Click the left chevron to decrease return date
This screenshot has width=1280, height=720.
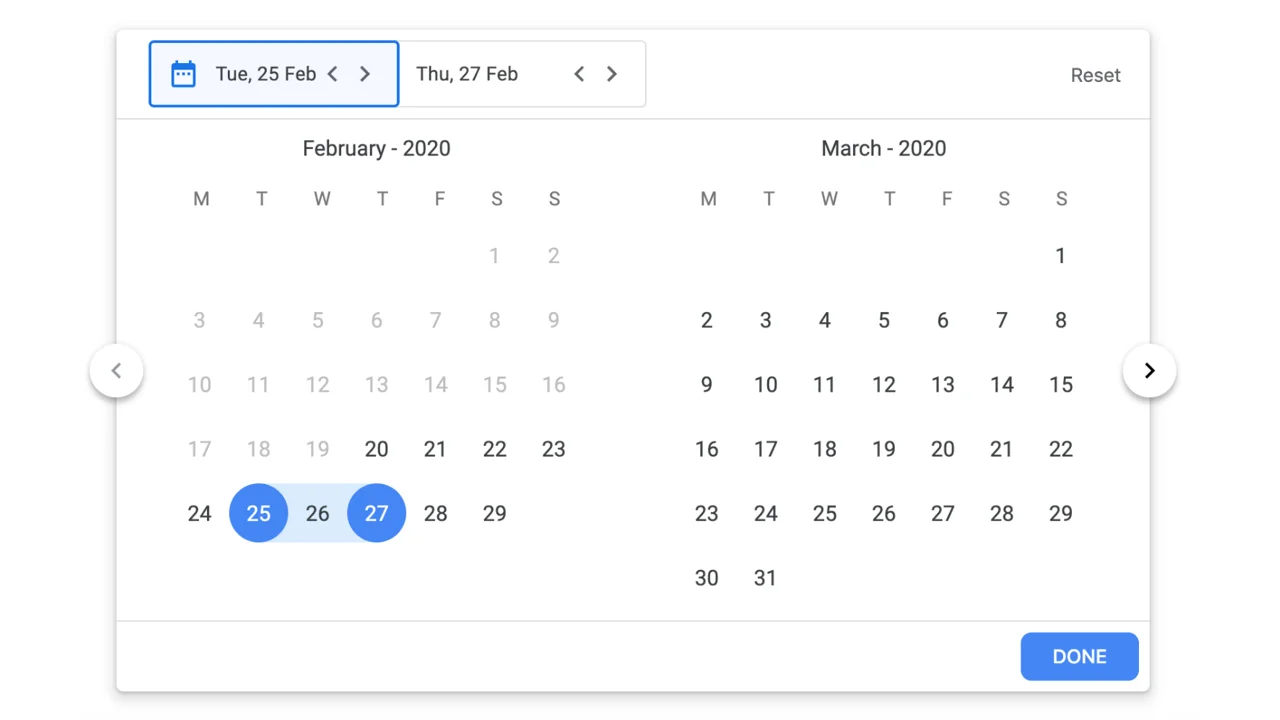pyautogui.click(x=579, y=73)
